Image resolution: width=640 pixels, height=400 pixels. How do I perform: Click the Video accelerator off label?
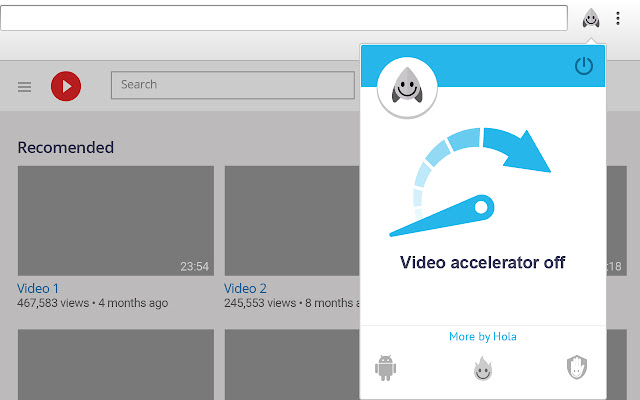tap(483, 263)
